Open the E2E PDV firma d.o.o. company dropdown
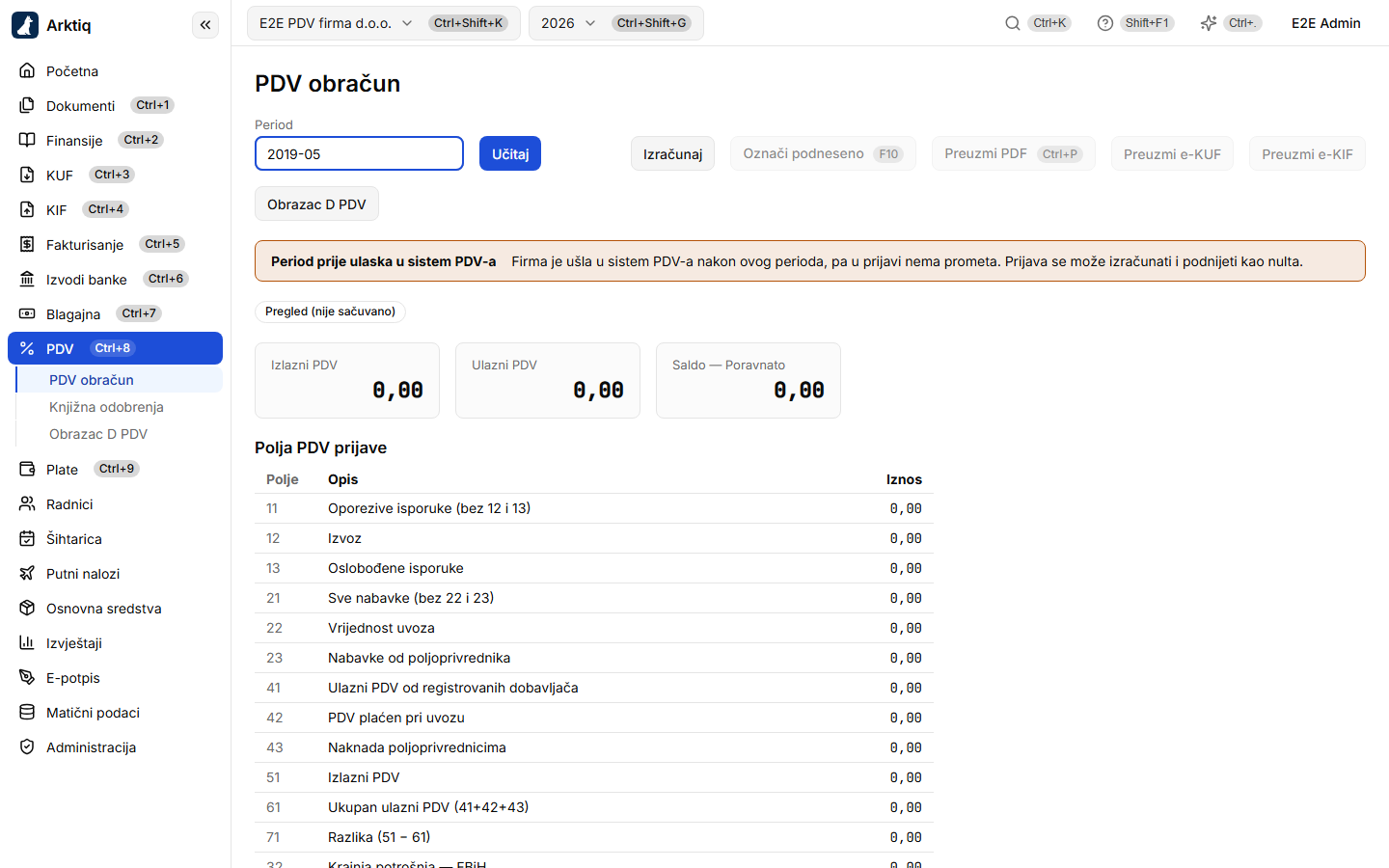Screen dimensions: 1389x868 coord(384,23)
